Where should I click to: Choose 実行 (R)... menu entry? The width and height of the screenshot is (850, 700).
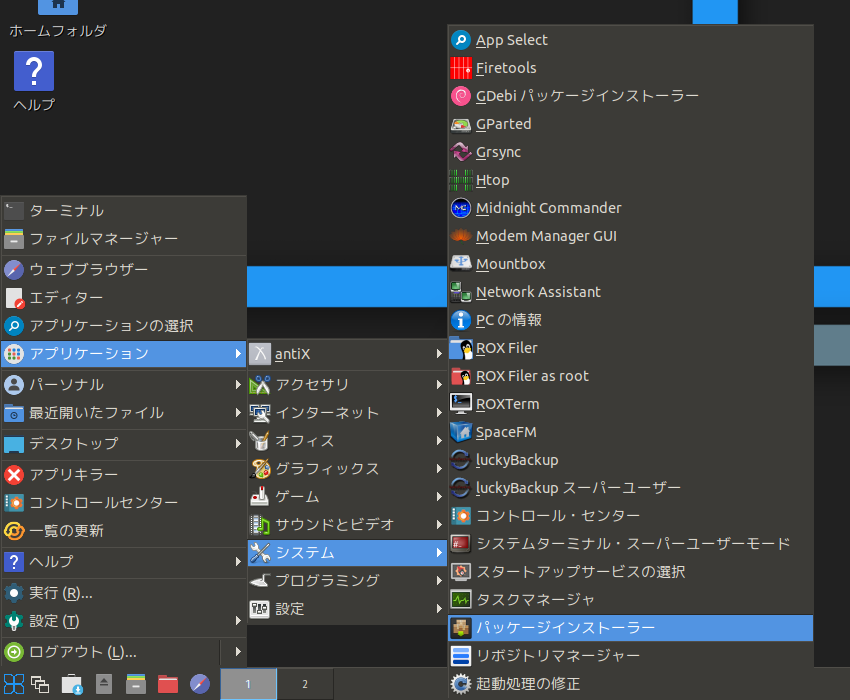tap(124, 593)
